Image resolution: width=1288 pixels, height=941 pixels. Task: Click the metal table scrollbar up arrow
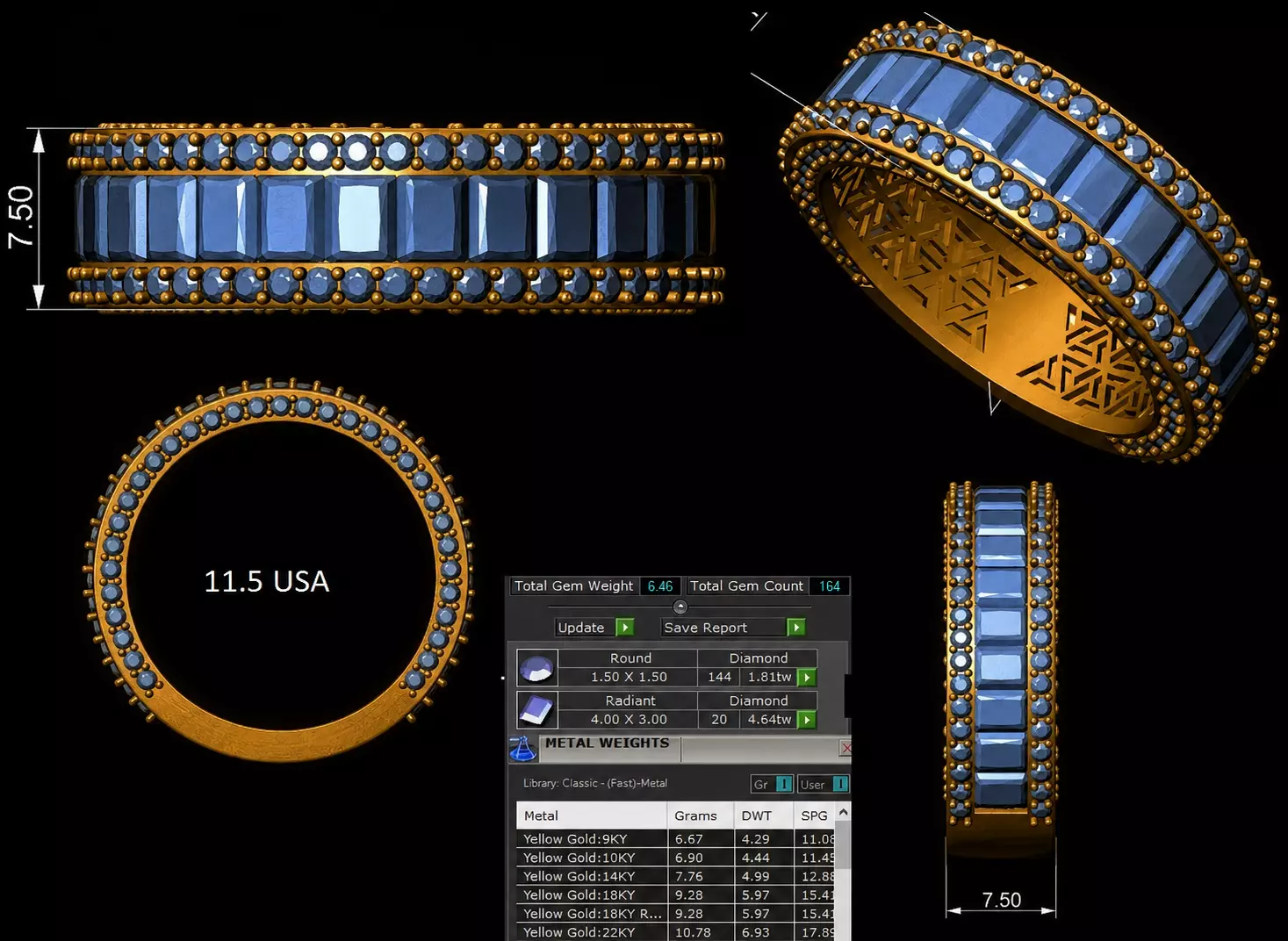tap(844, 813)
